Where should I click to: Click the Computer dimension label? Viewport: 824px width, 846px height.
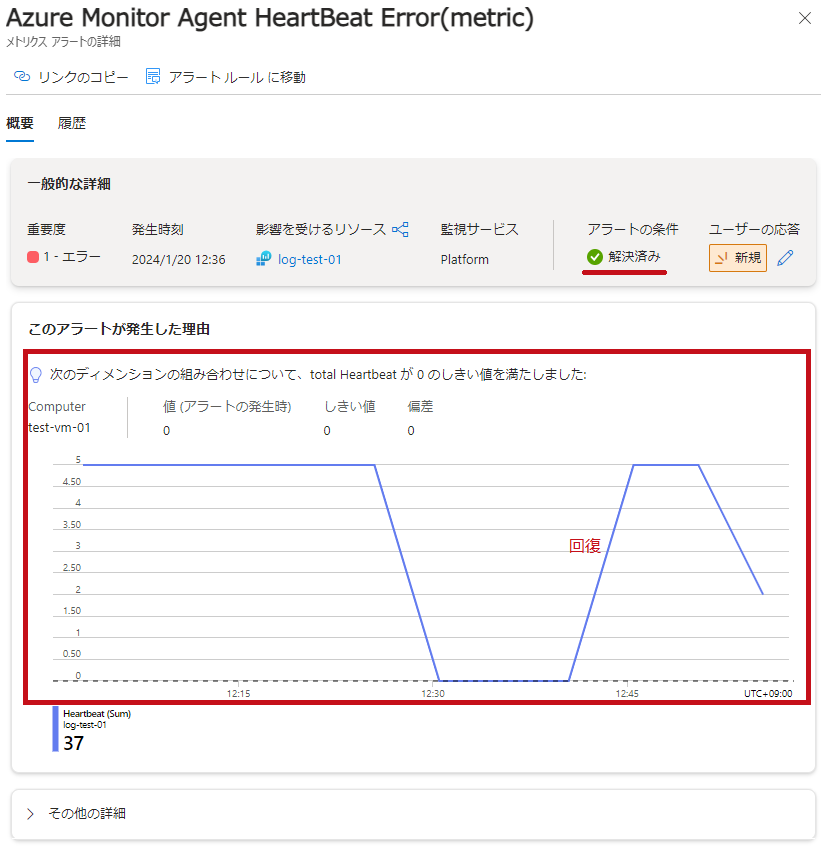(57, 406)
